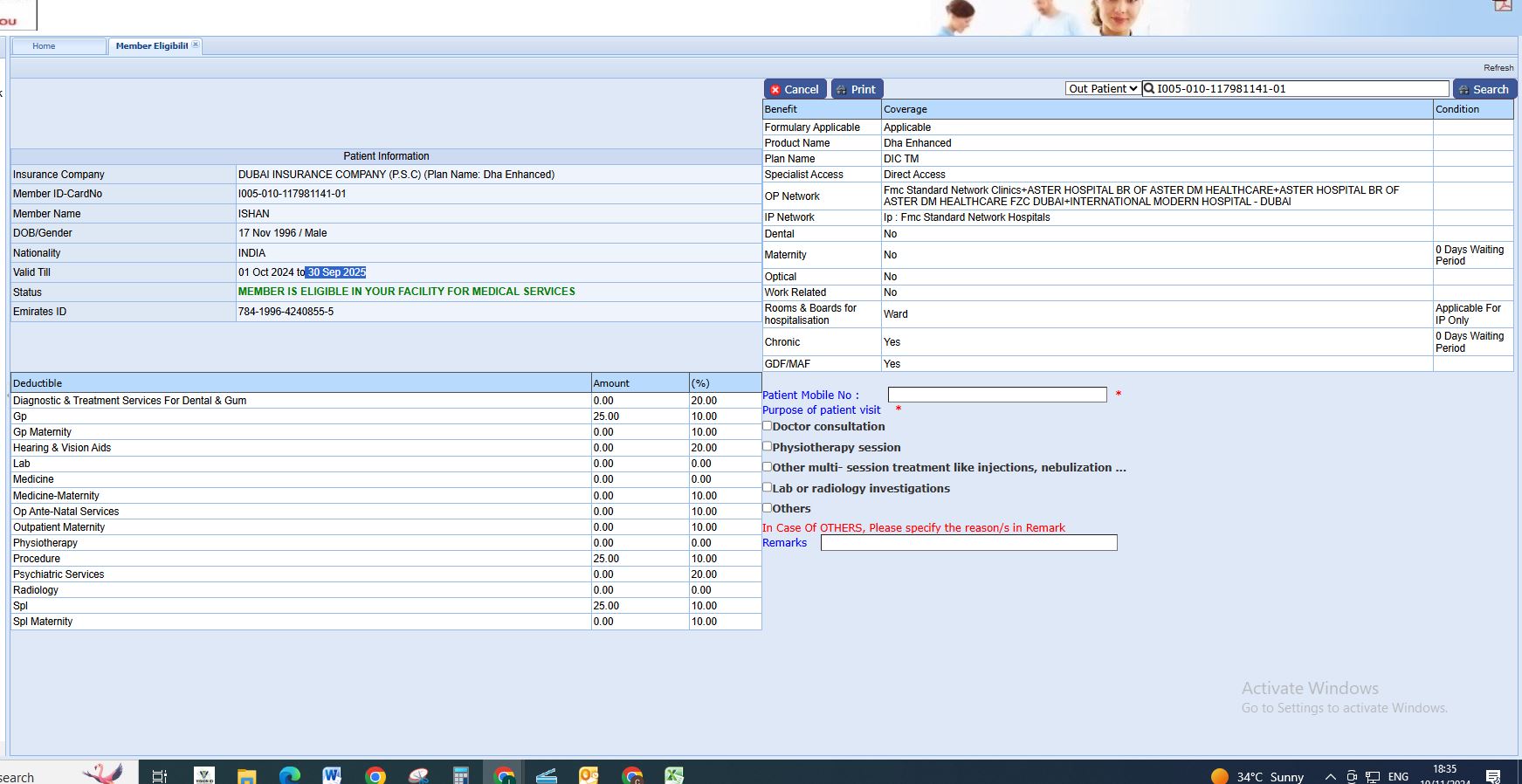Enable Lab or radiology investigations option
Viewport: 1522px width, 784px height.
point(768,487)
